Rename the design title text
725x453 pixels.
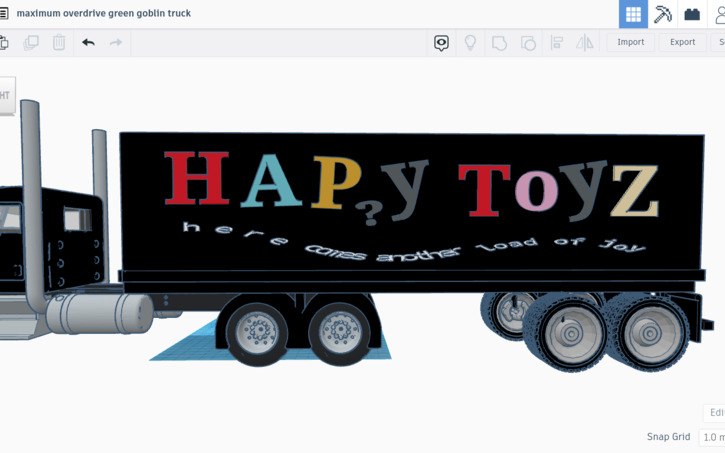tap(104, 13)
